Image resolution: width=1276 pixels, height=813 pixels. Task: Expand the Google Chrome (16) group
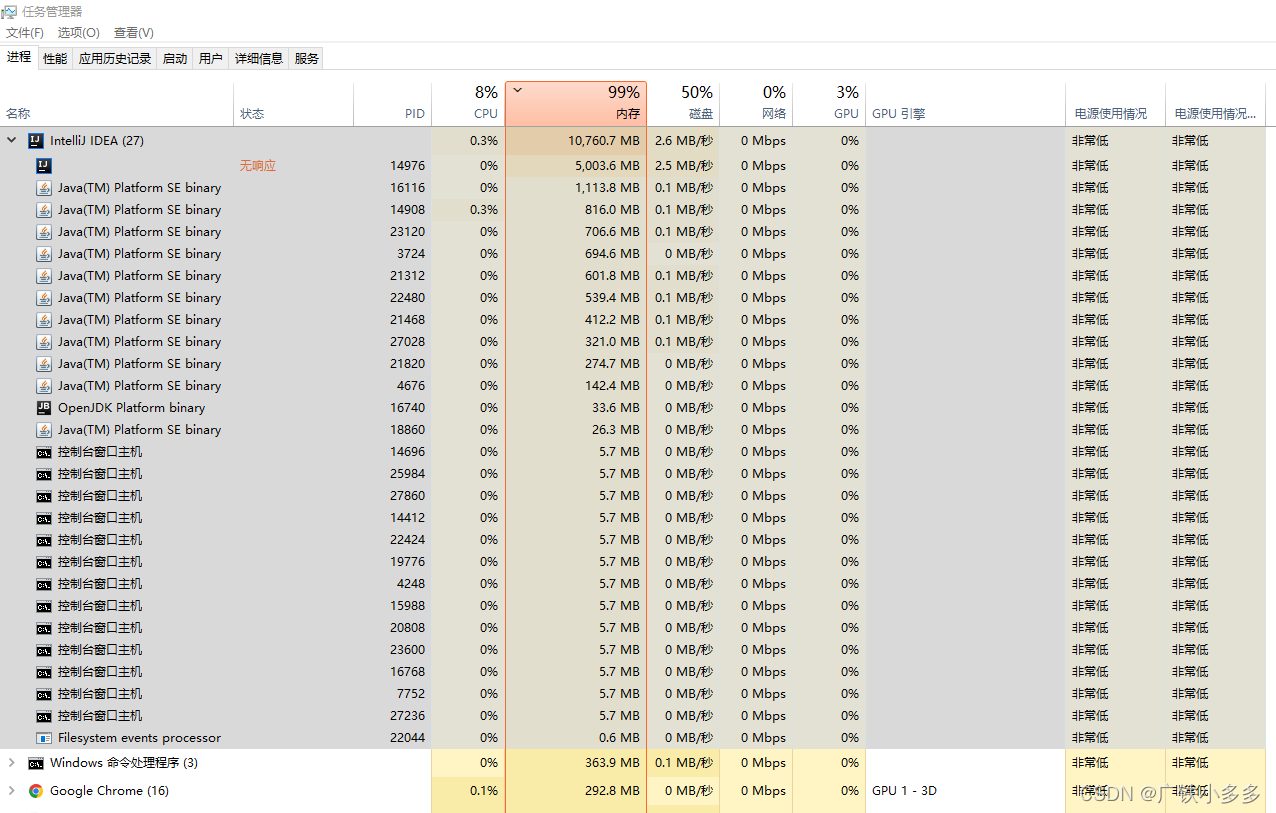tap(12, 791)
